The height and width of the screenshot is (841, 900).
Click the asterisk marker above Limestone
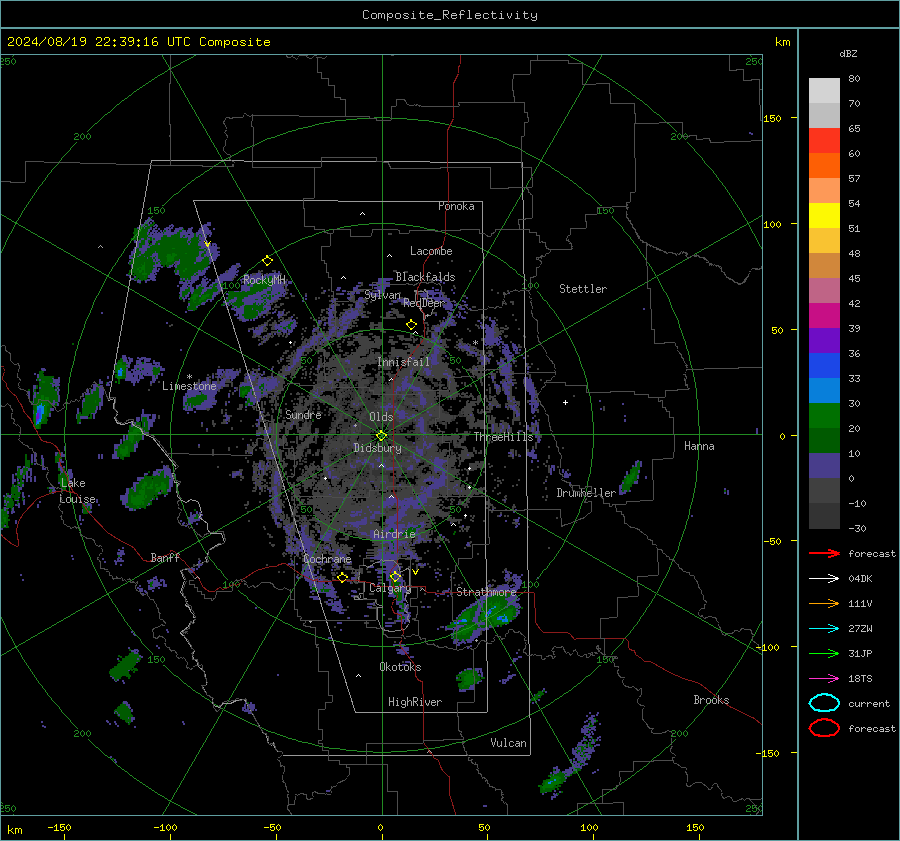(189, 377)
